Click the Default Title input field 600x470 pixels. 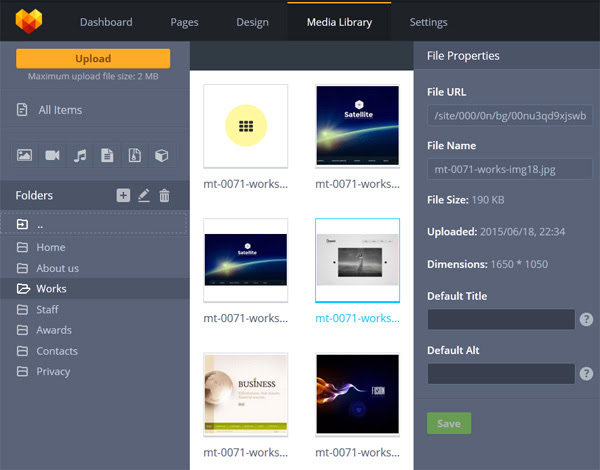point(501,320)
